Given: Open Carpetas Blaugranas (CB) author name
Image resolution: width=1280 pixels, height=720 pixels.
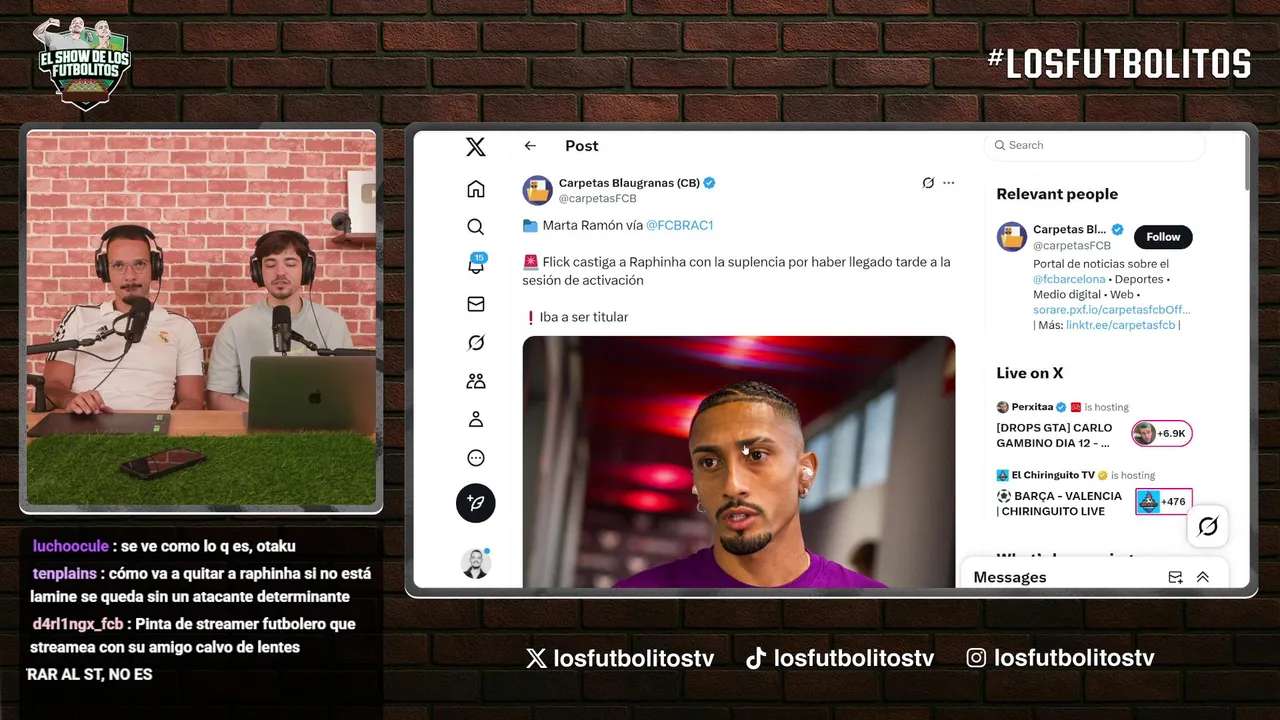Looking at the screenshot, I should pyautogui.click(x=629, y=183).
